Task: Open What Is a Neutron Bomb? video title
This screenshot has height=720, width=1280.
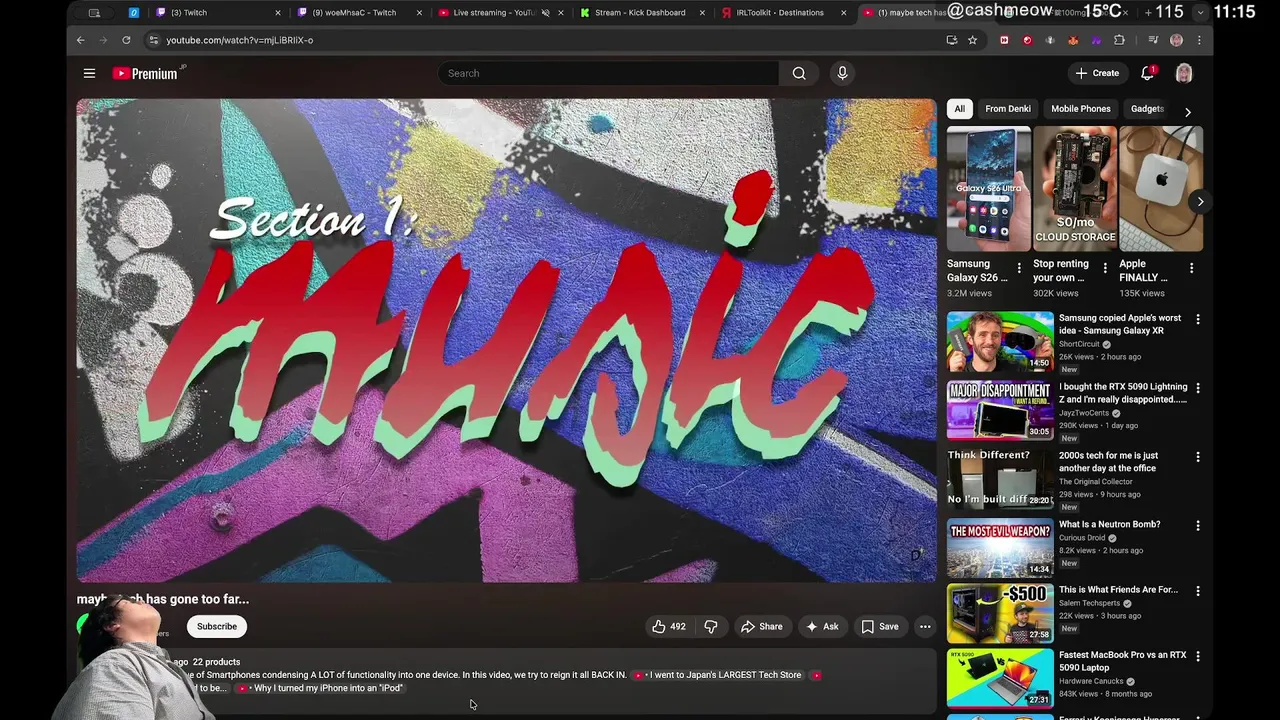Action: 1109,524
